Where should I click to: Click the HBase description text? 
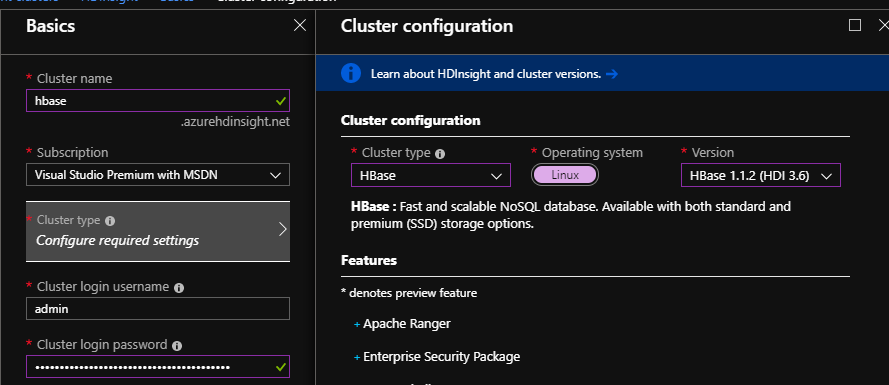coord(571,215)
